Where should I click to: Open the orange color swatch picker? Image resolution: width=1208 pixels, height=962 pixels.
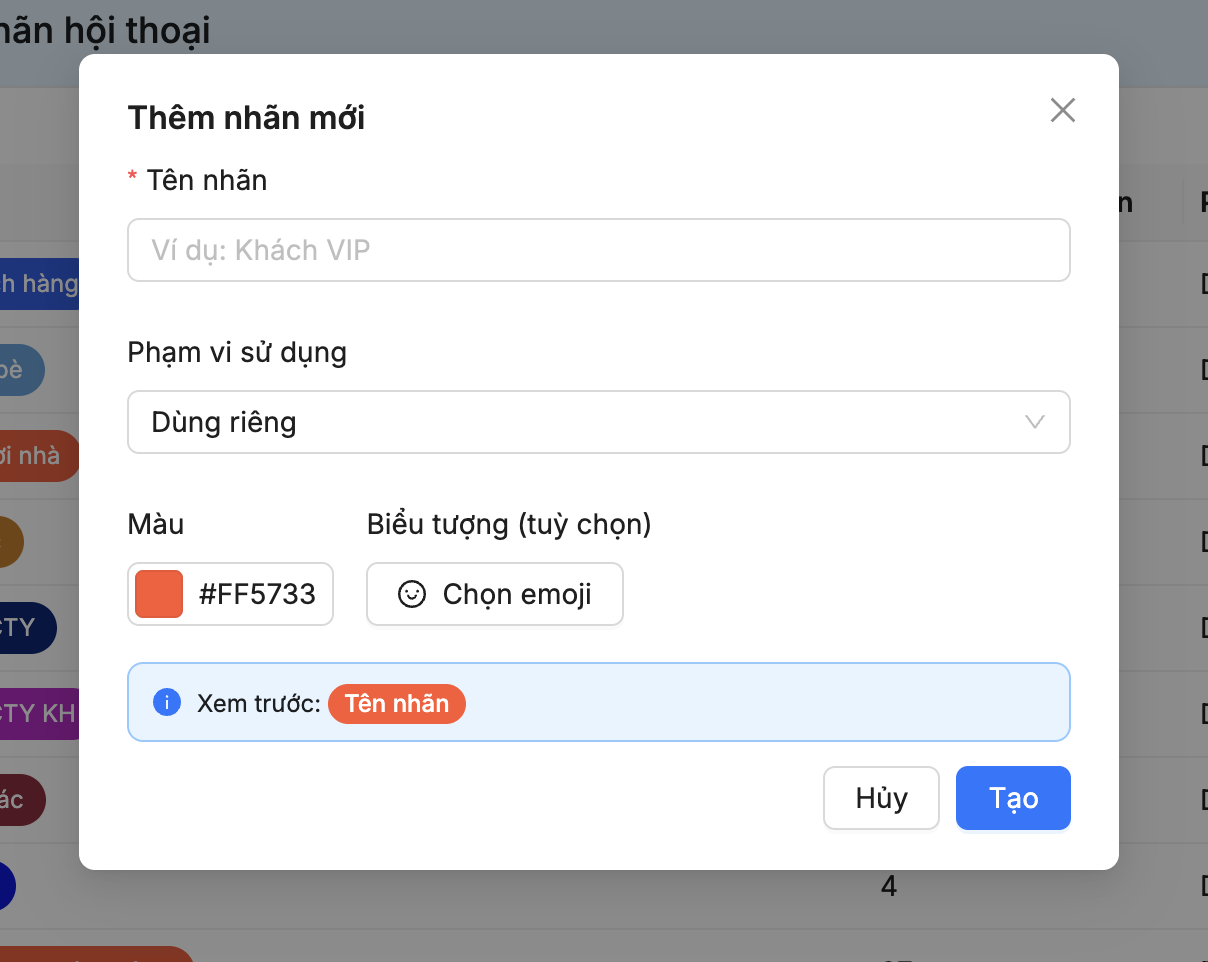pos(159,594)
